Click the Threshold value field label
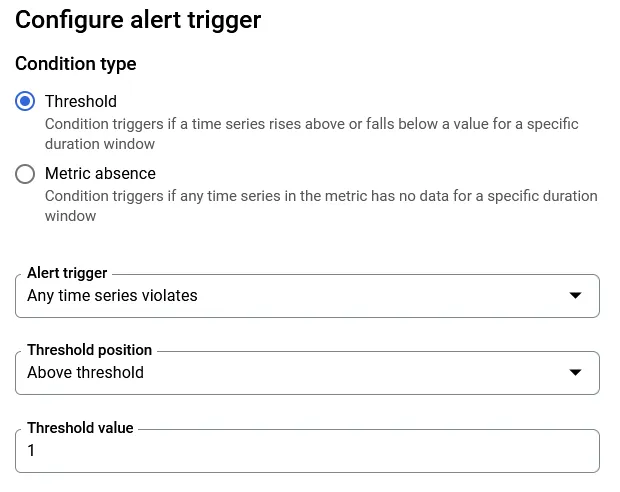Screen dimensions: 620x492 [x=80, y=428]
